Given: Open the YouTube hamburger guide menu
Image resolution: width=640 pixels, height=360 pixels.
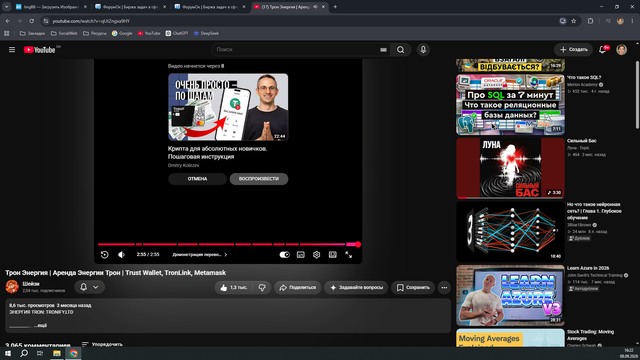Looking at the screenshot, I should point(12,49).
